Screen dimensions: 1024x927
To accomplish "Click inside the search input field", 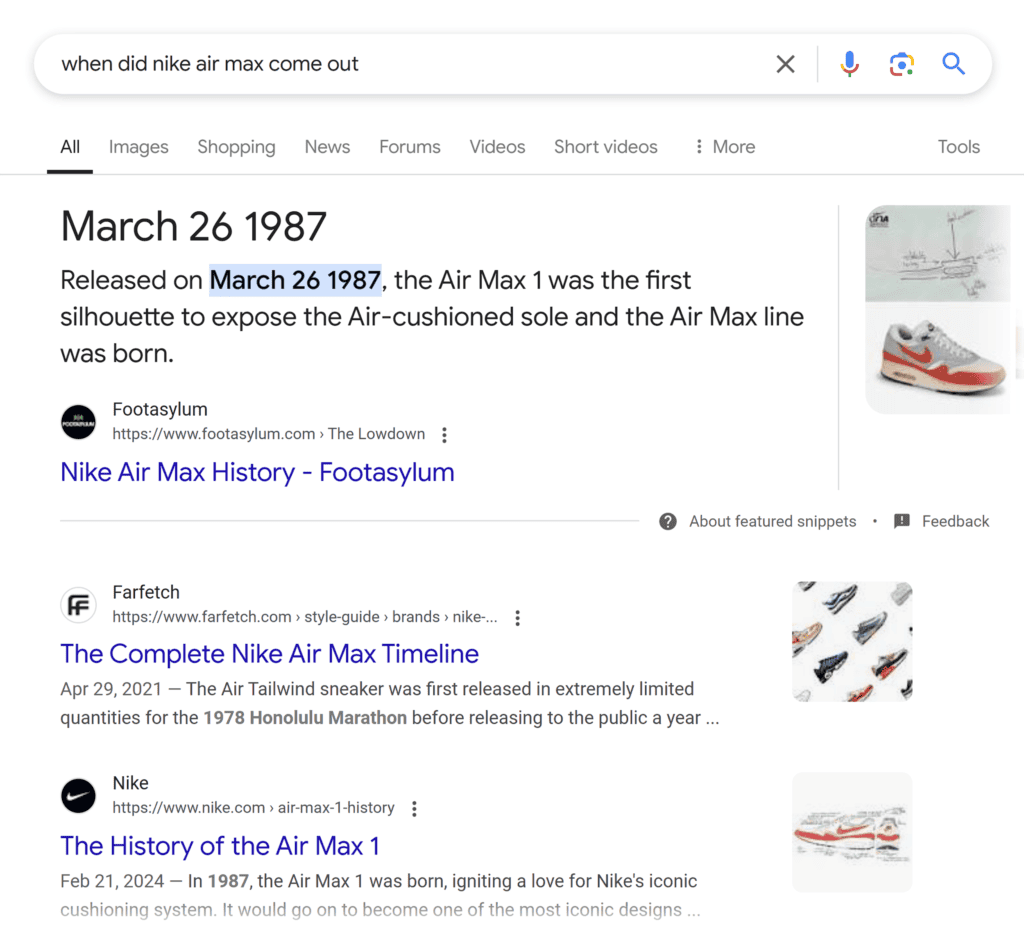I will pos(400,63).
